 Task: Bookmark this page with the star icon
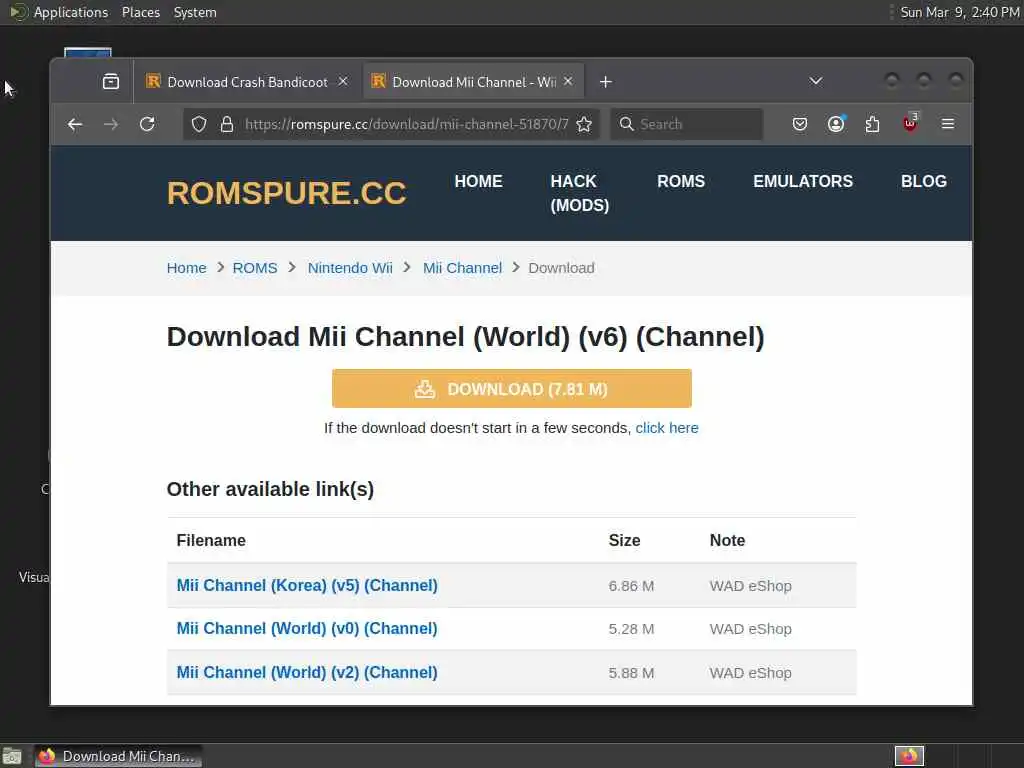pos(584,124)
